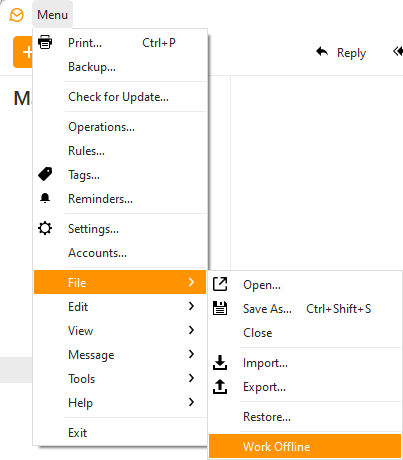
Task: Click the Open external-link icon
Action: tap(220, 284)
